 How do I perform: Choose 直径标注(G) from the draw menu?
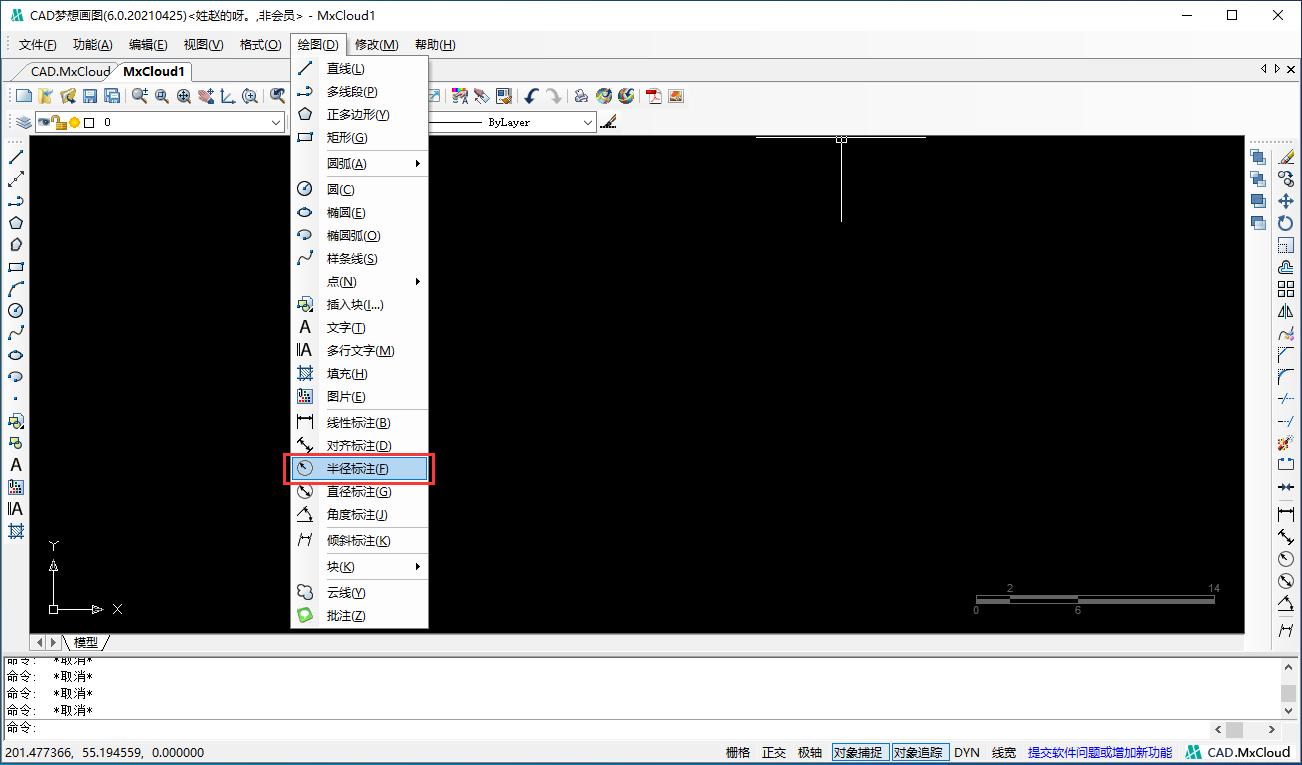[x=359, y=492]
